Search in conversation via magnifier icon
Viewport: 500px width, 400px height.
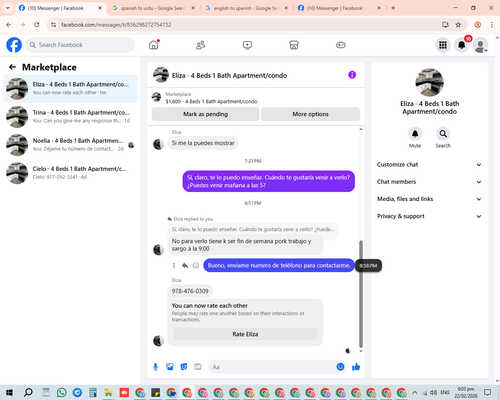point(443,134)
